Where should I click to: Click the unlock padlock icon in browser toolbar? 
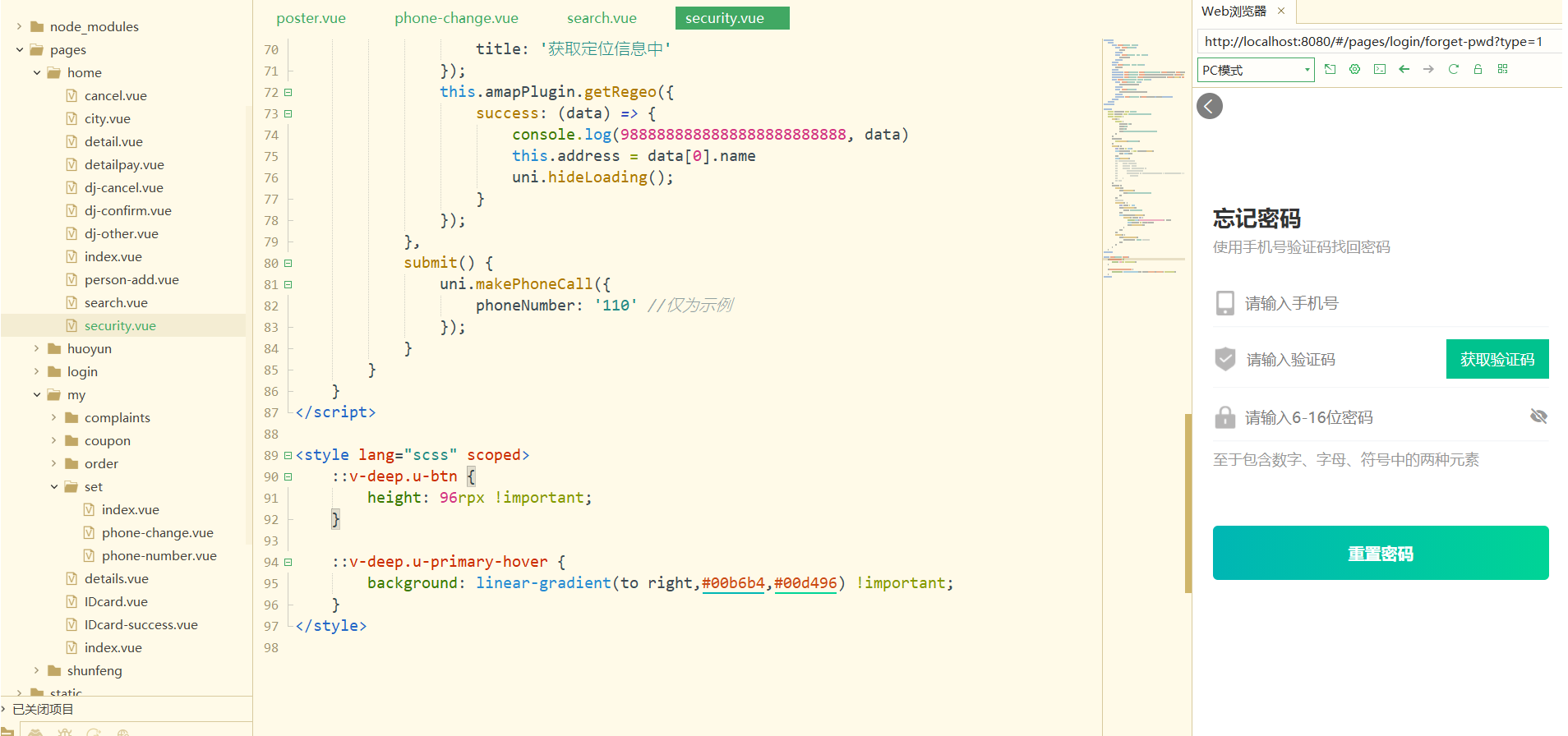(x=1478, y=70)
